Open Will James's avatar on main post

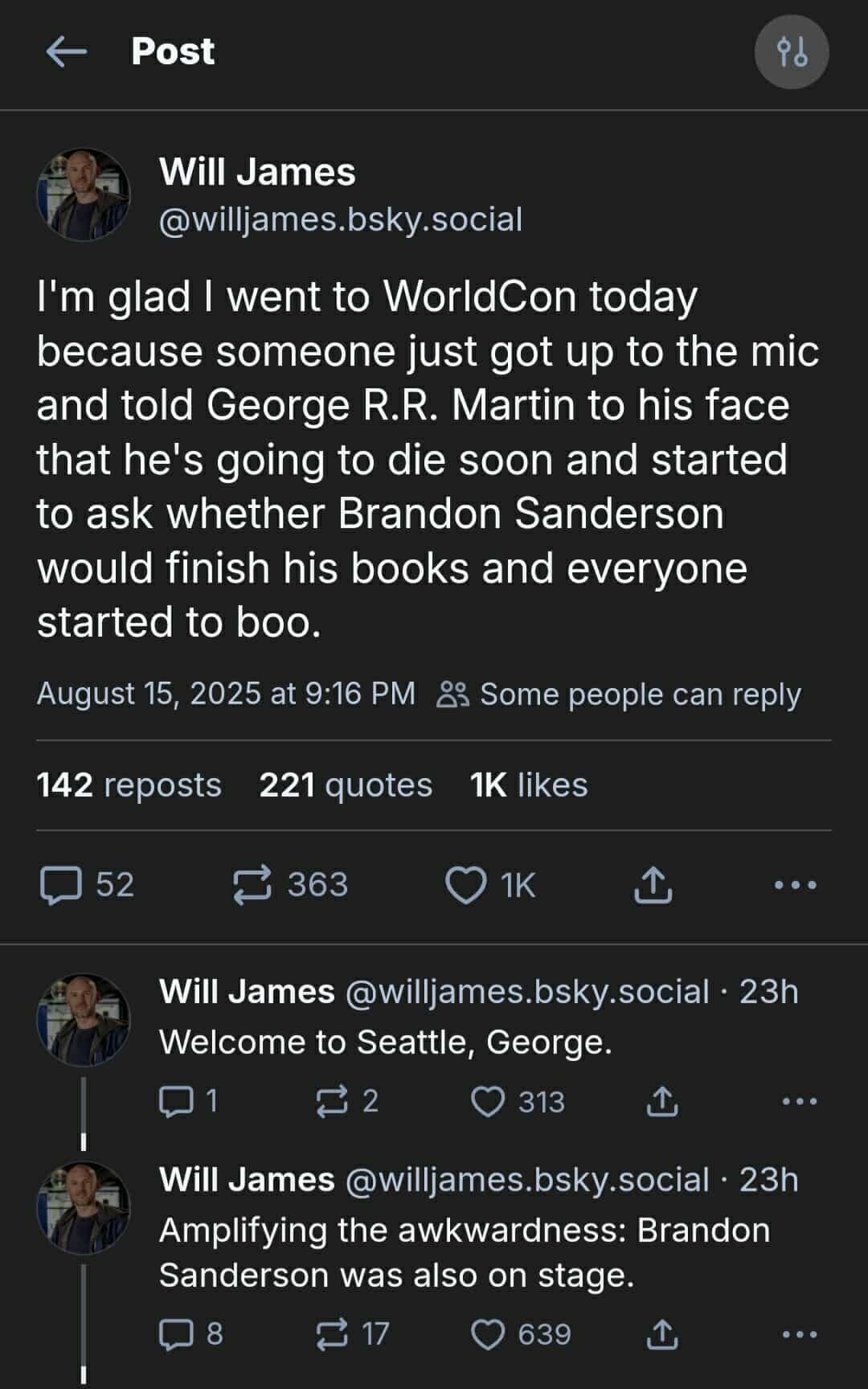(83, 195)
